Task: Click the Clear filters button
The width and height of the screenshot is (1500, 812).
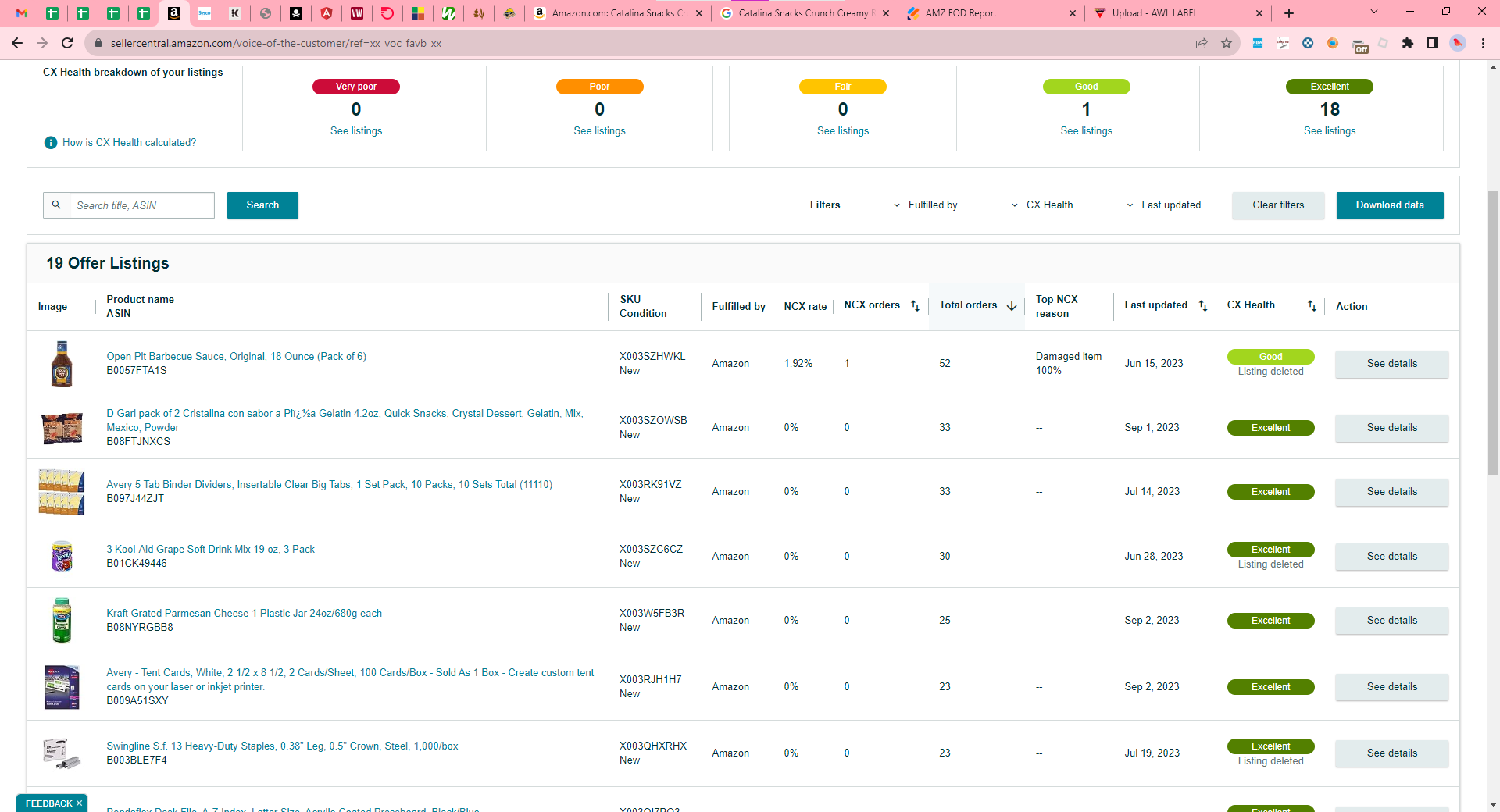Action: [x=1278, y=205]
